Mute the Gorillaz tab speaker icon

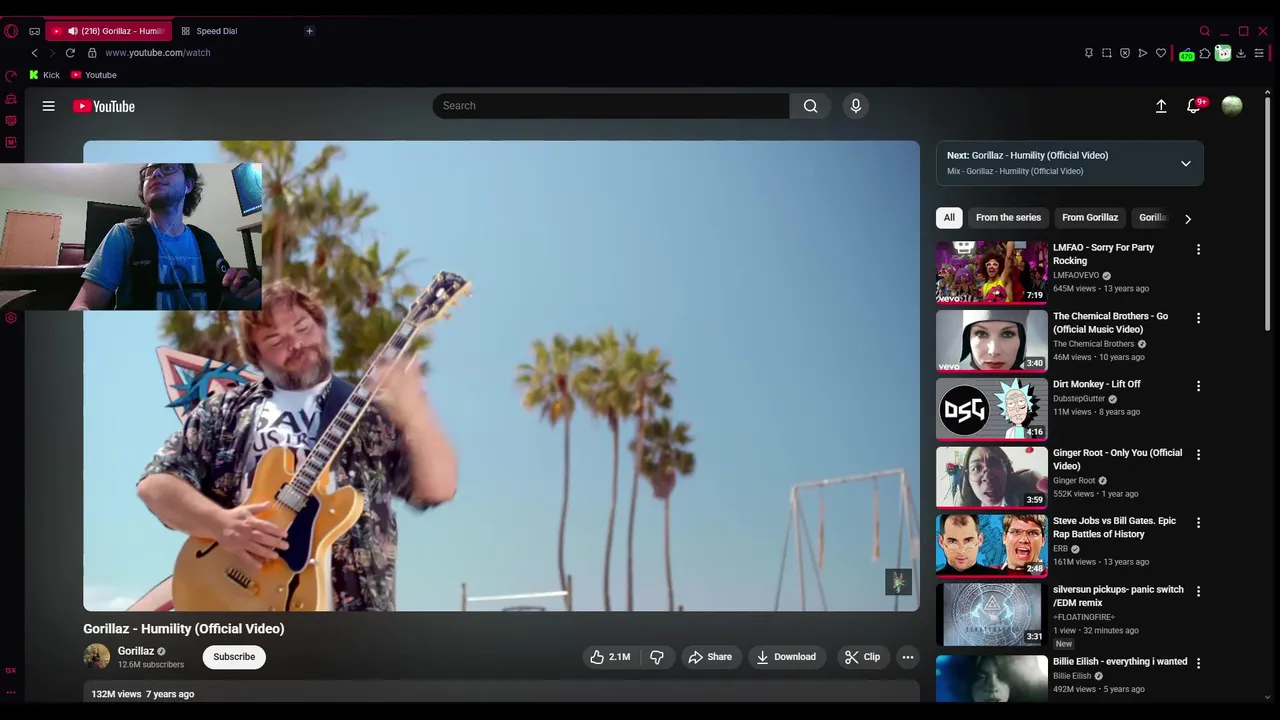click(72, 31)
